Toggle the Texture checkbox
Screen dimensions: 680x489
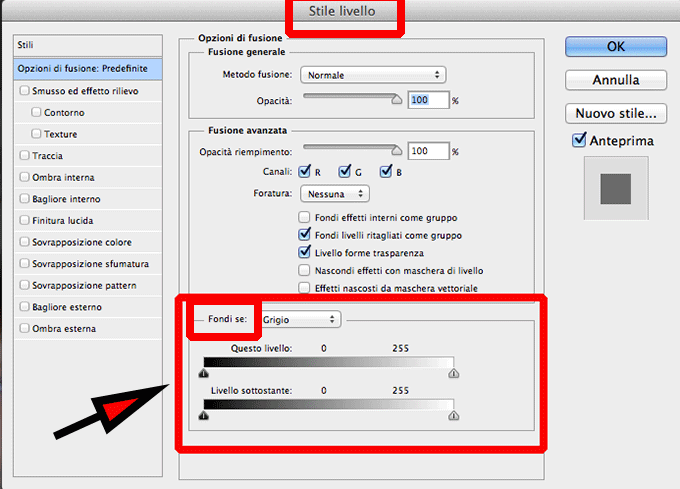point(36,134)
